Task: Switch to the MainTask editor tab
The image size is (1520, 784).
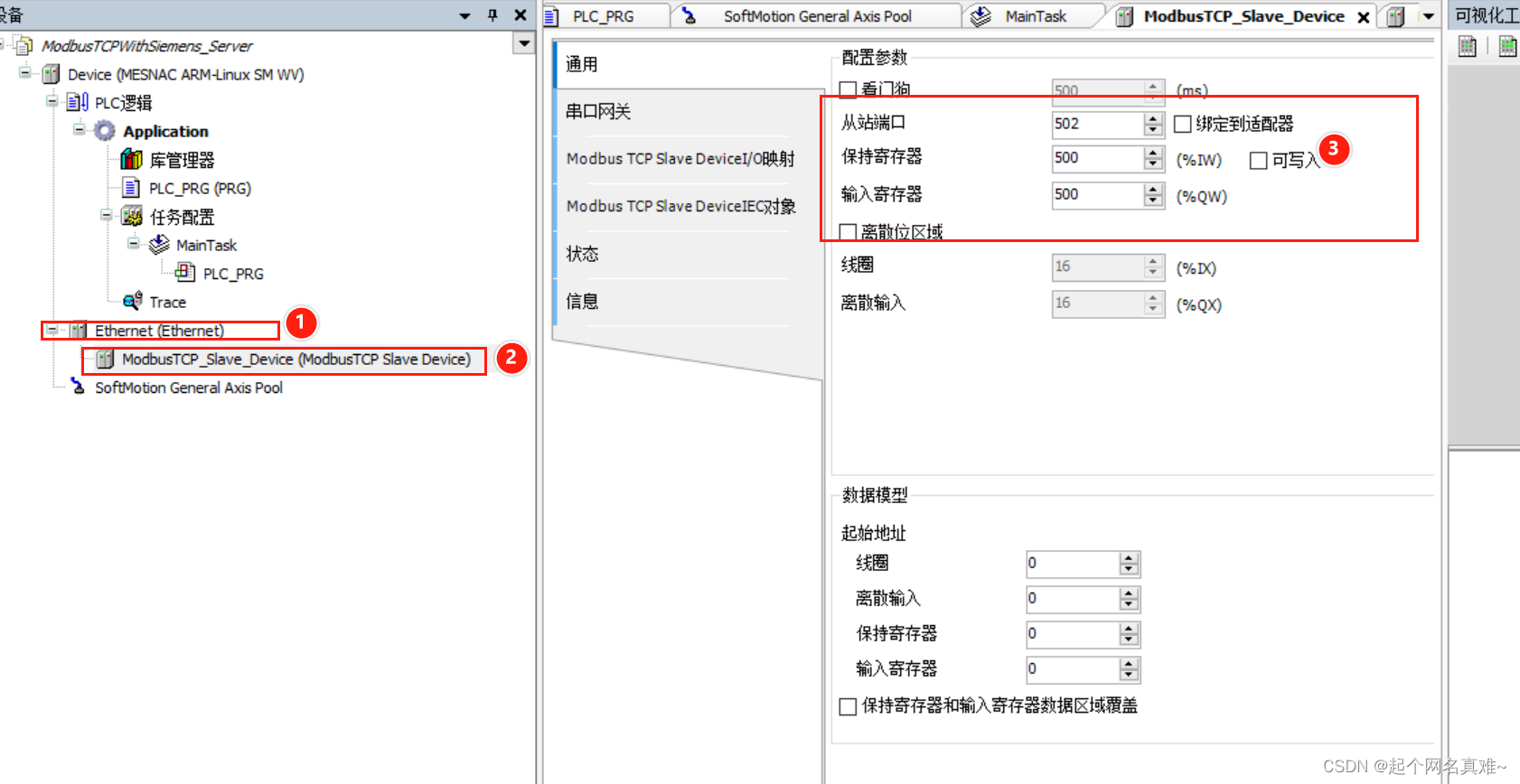Action: (1036, 16)
